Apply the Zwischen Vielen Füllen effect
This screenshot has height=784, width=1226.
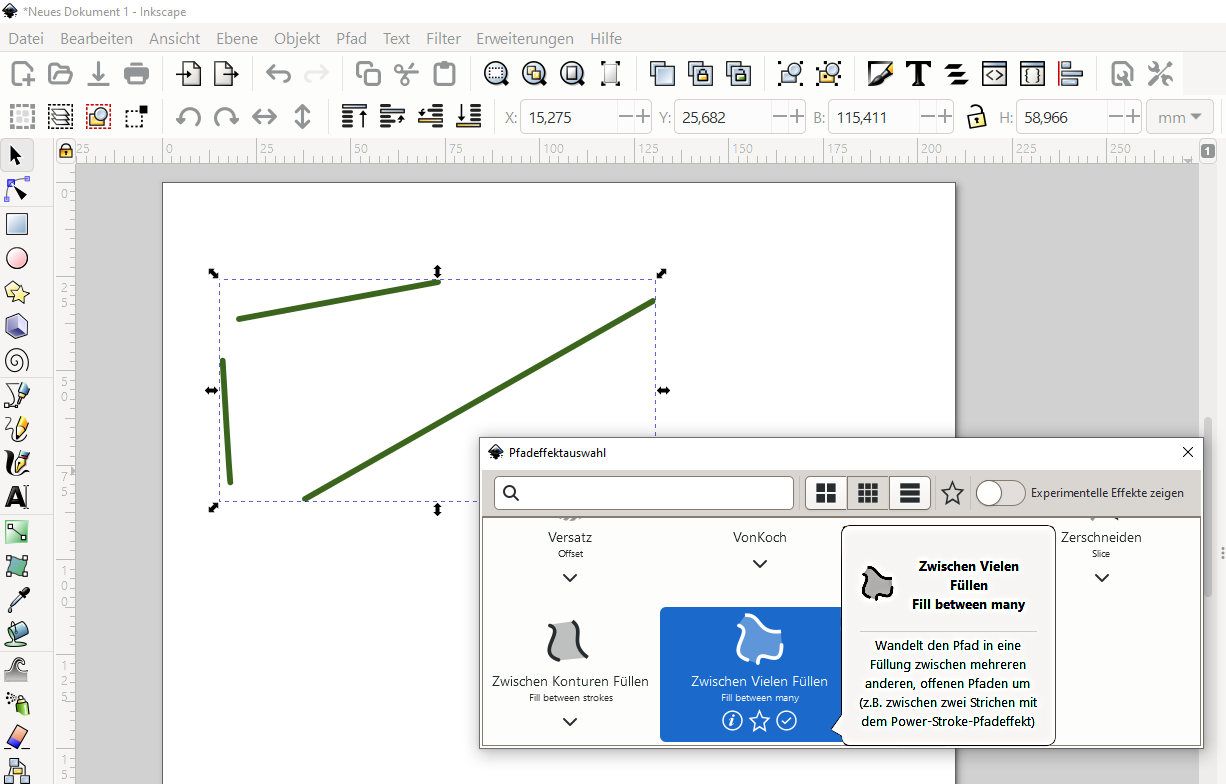click(787, 721)
